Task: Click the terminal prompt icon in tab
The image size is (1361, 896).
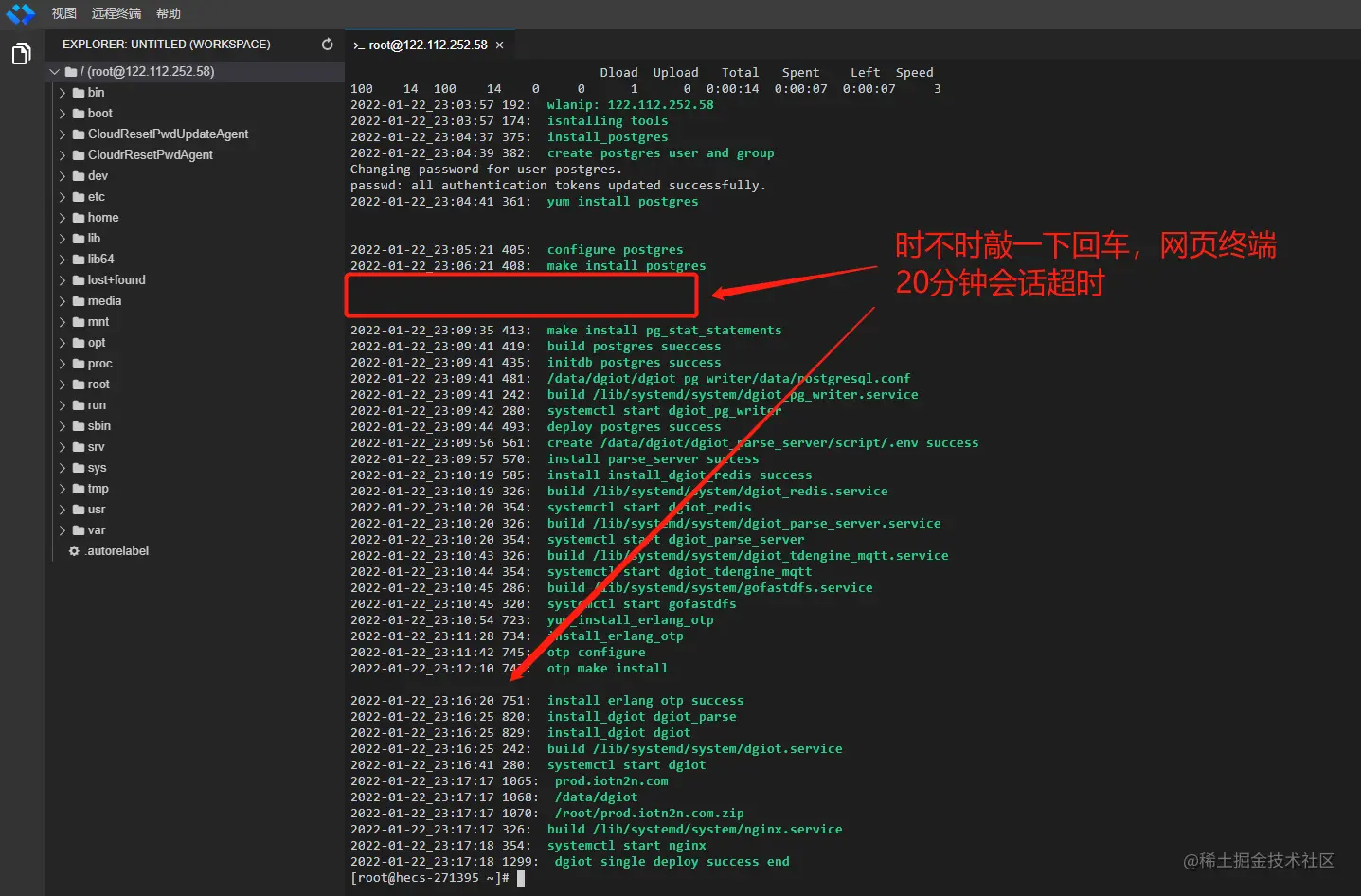Action: (x=358, y=45)
